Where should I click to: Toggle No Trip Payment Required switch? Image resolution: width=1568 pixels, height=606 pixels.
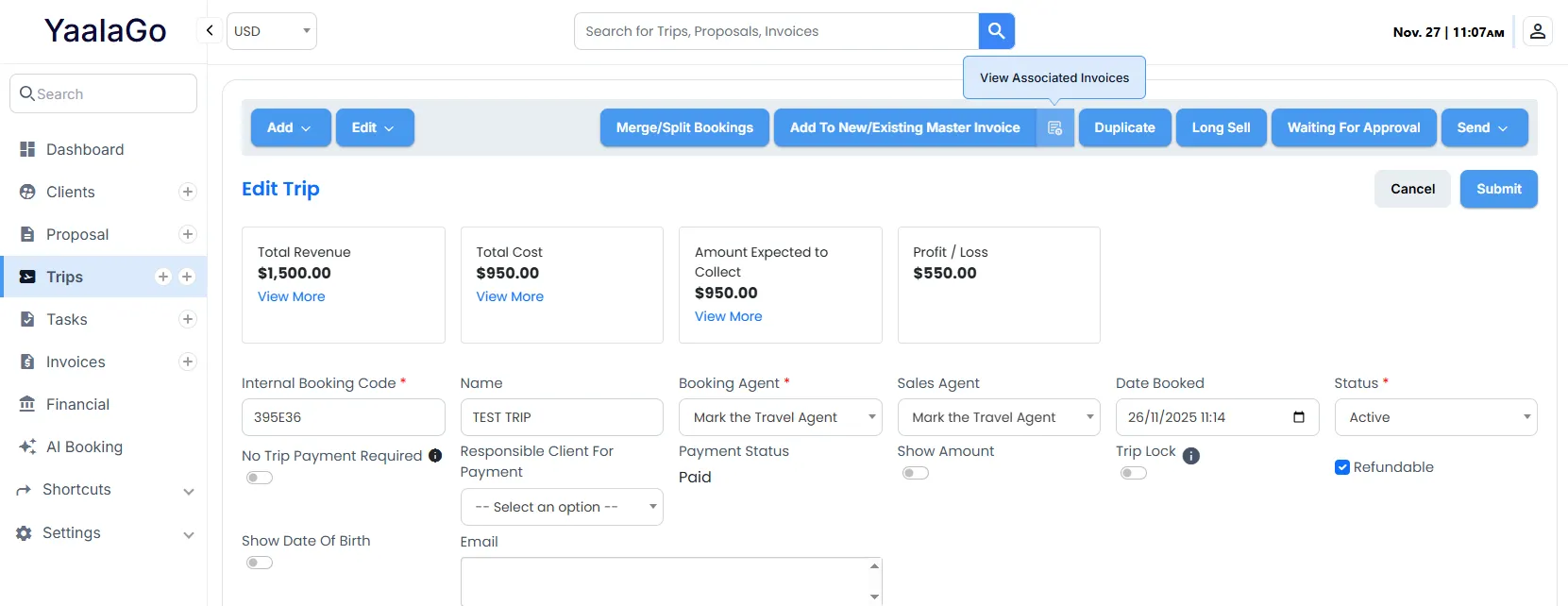(x=260, y=478)
